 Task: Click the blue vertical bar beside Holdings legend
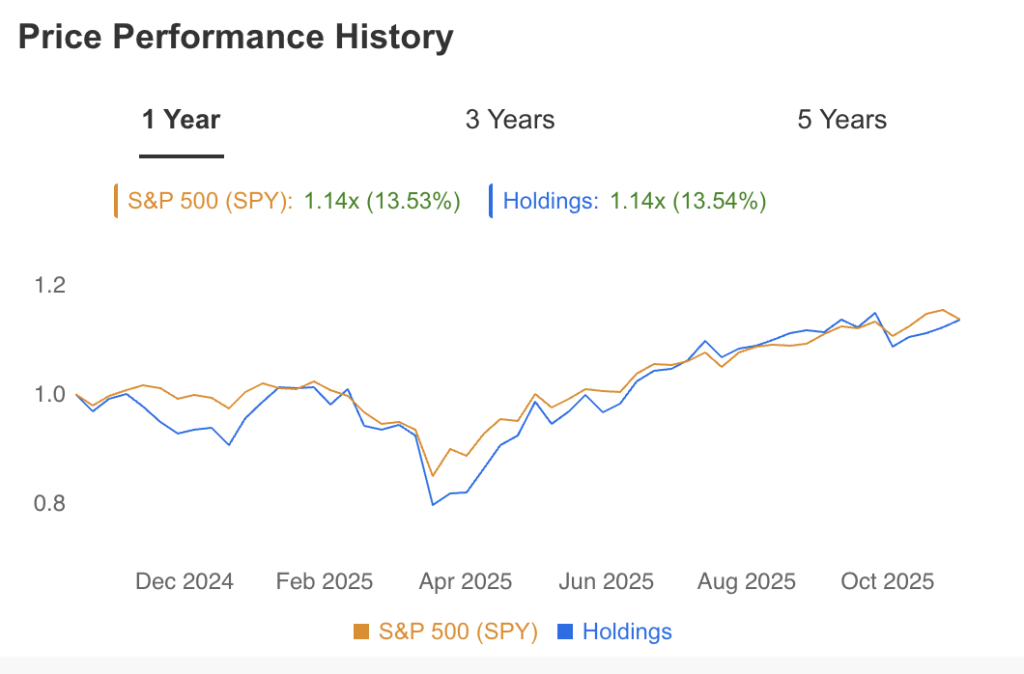click(x=490, y=200)
